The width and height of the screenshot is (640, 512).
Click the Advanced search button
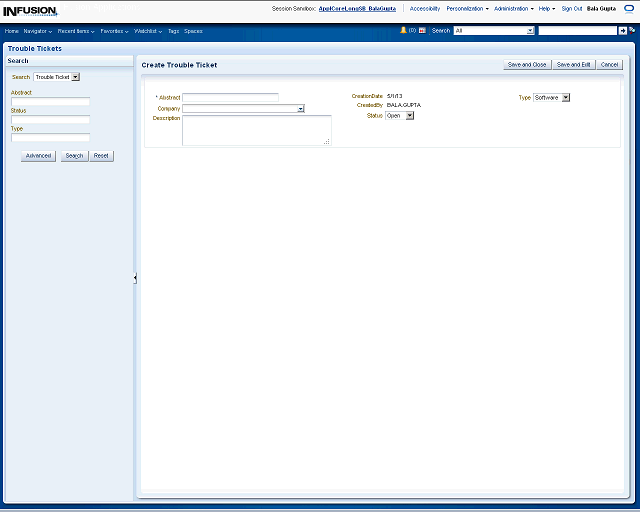(38, 156)
